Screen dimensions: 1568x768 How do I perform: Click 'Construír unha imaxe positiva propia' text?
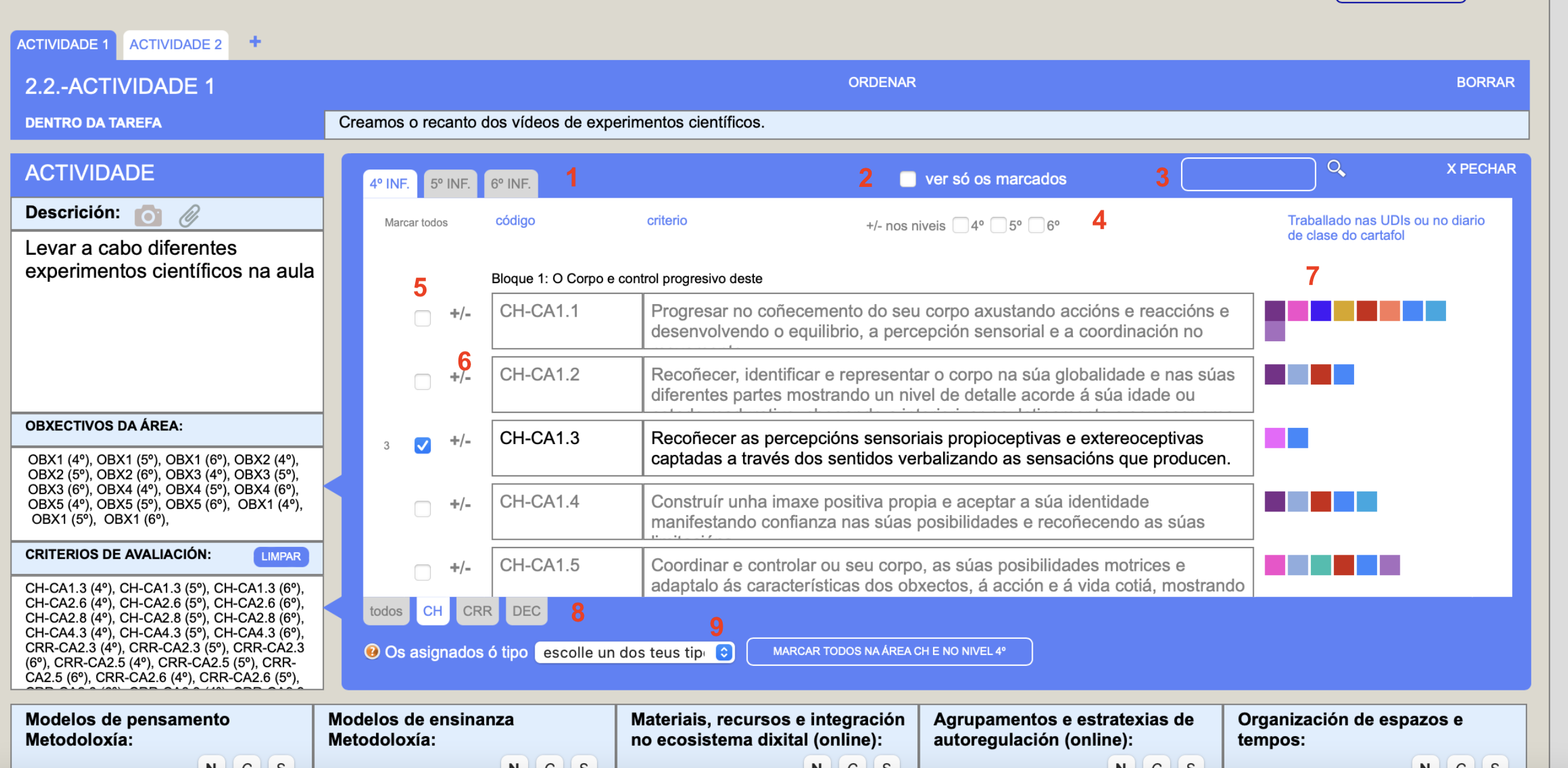pyautogui.click(x=949, y=511)
